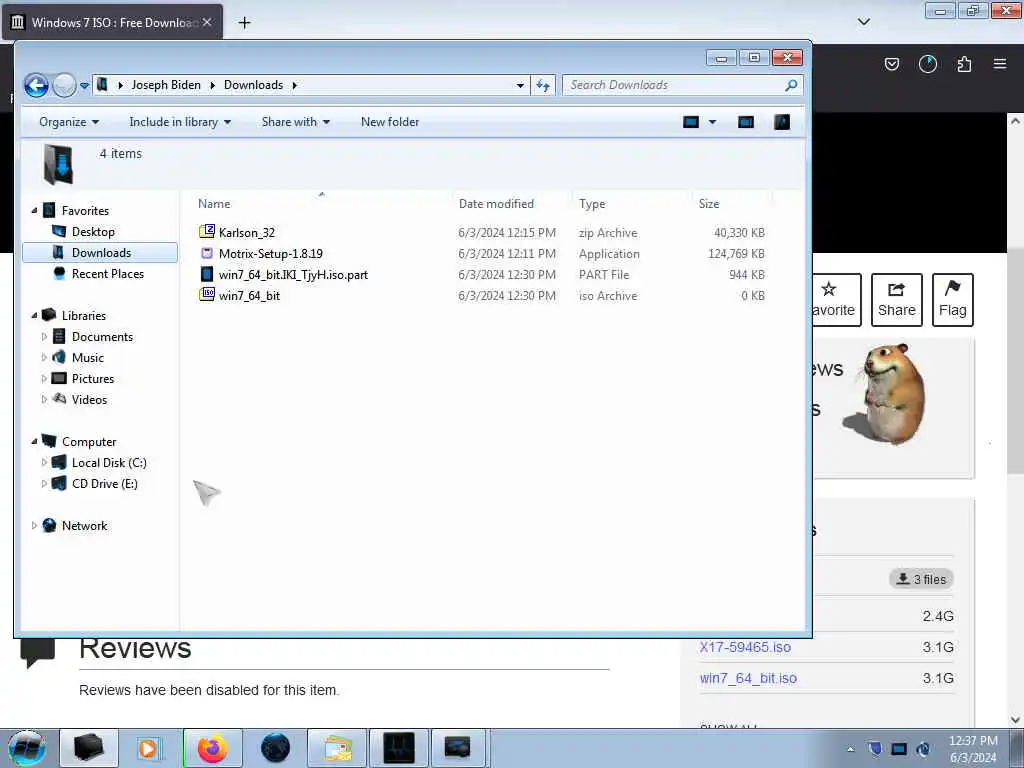
Task: Open the media player taskbar icon
Action: tap(148, 748)
